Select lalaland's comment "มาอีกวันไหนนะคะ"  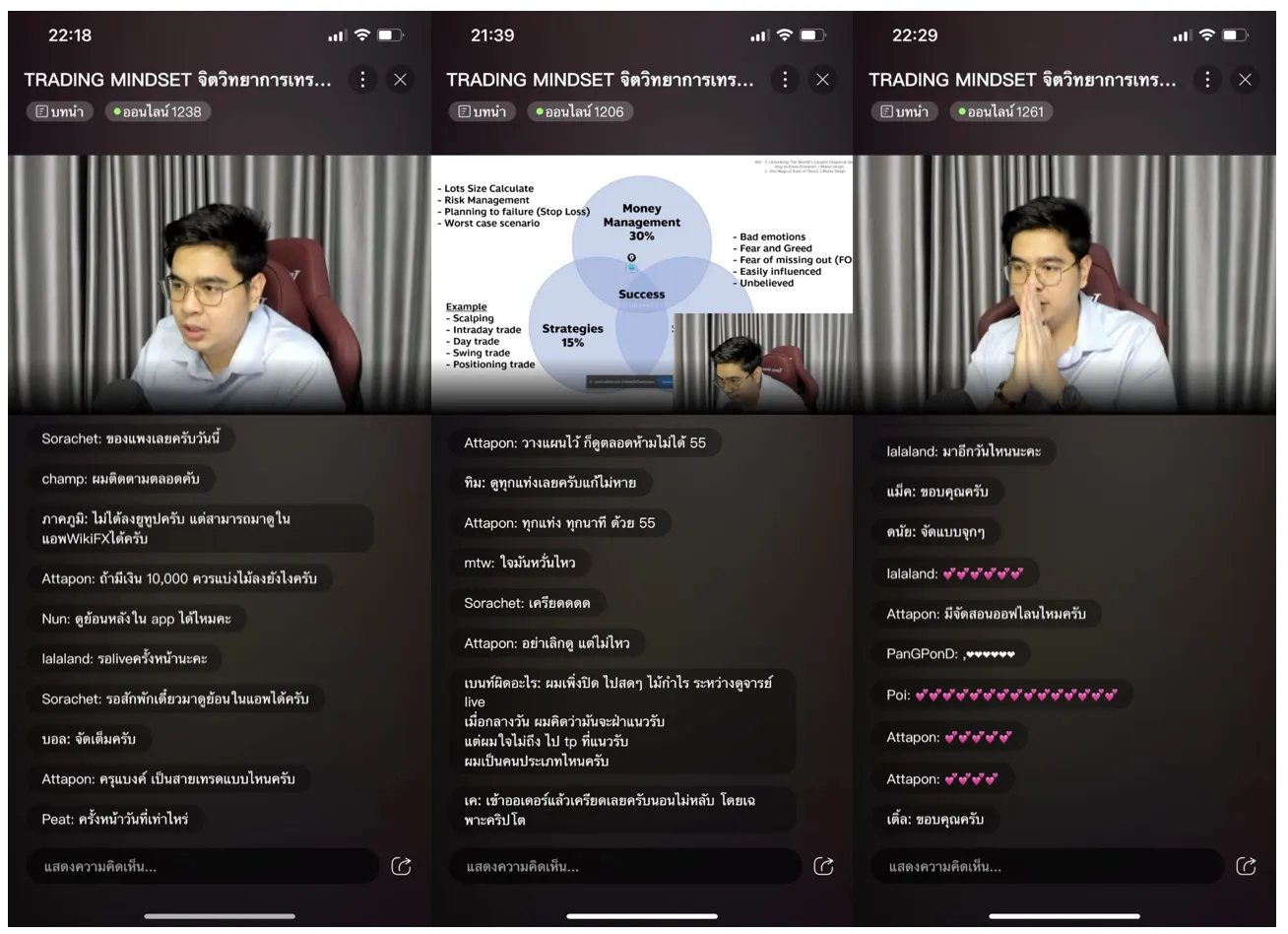pyautogui.click(x=964, y=451)
